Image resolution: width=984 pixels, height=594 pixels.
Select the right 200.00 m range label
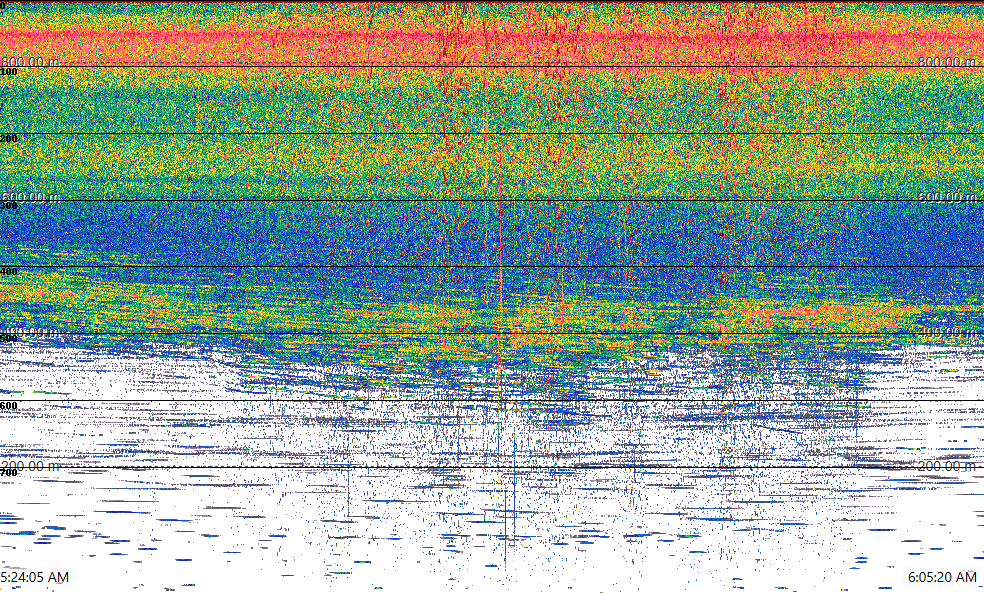coord(947,466)
